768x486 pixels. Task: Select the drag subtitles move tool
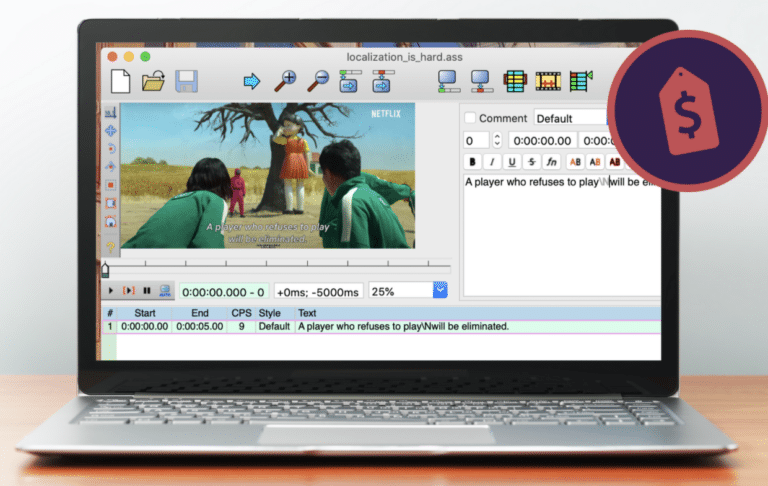(x=111, y=131)
